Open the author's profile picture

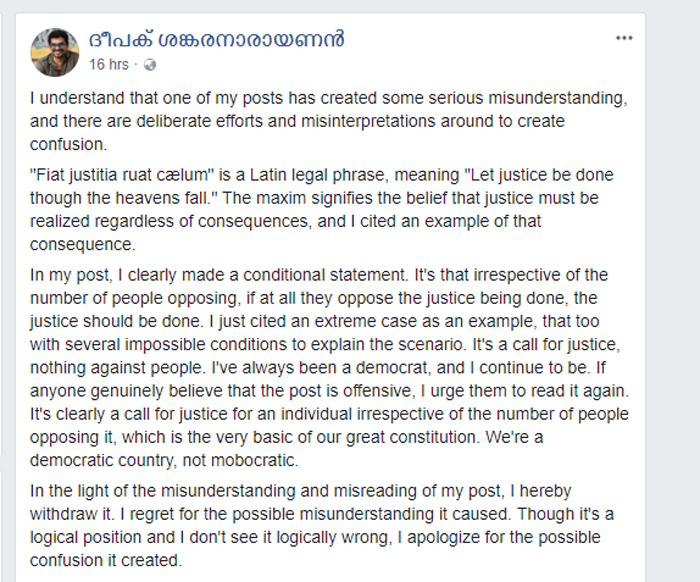55,53
